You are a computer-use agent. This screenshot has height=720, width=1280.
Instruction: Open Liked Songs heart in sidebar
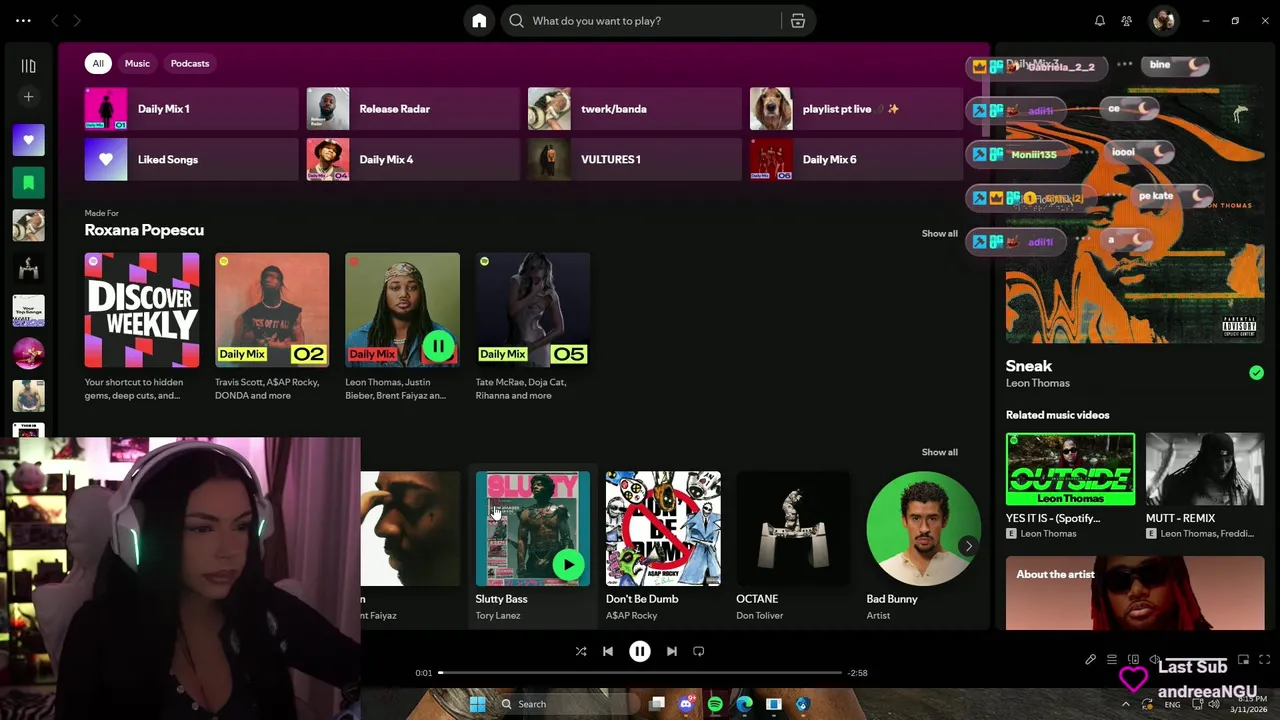(x=28, y=140)
